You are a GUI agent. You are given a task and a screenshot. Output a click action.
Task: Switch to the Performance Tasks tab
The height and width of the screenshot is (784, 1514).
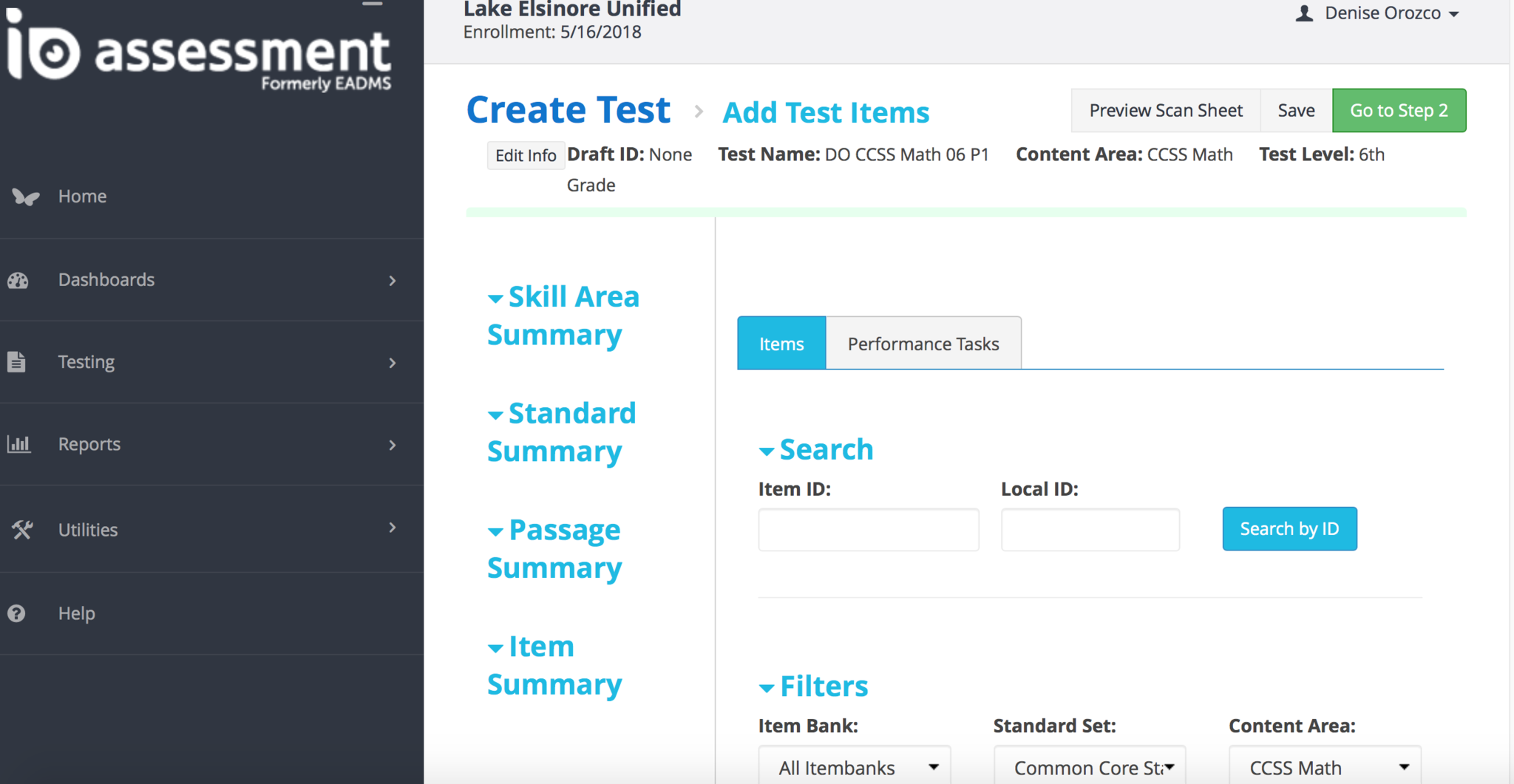point(923,344)
